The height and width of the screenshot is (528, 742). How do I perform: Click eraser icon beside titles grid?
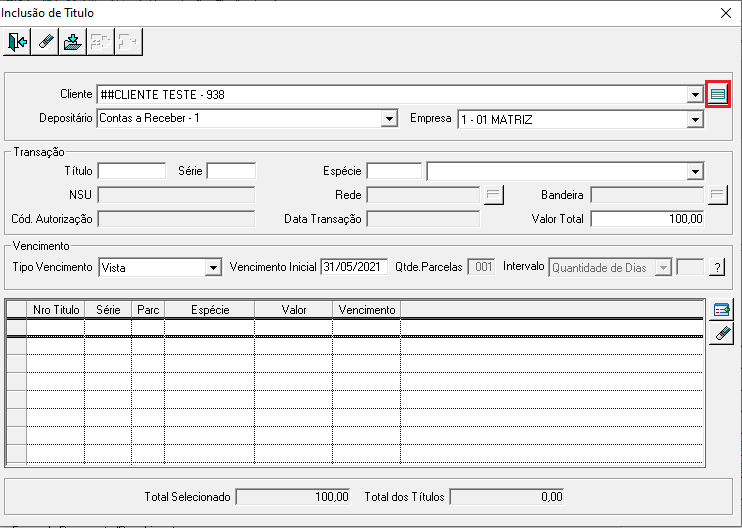coord(721,333)
